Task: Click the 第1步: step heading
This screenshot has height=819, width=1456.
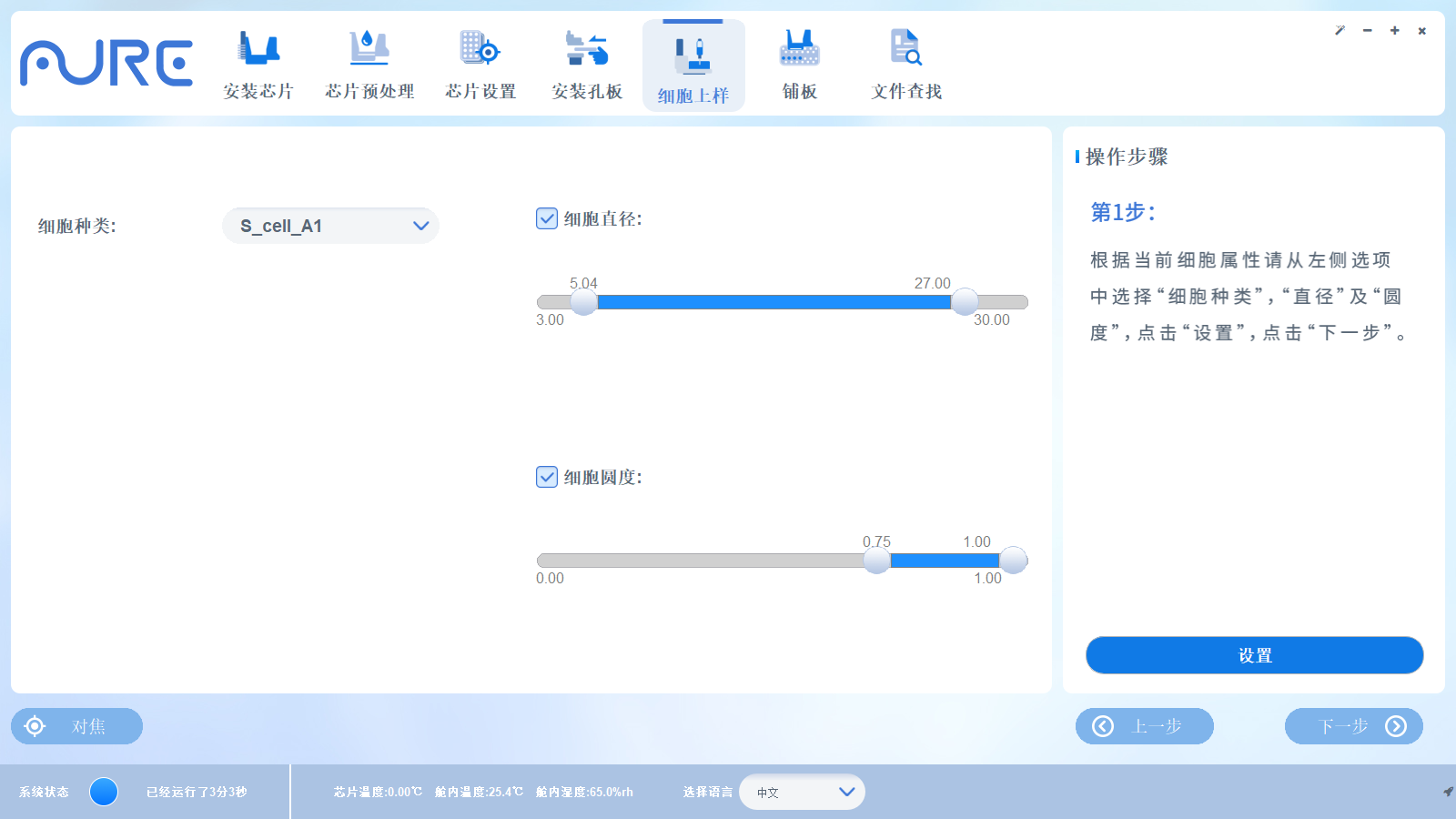Action: (x=1123, y=212)
